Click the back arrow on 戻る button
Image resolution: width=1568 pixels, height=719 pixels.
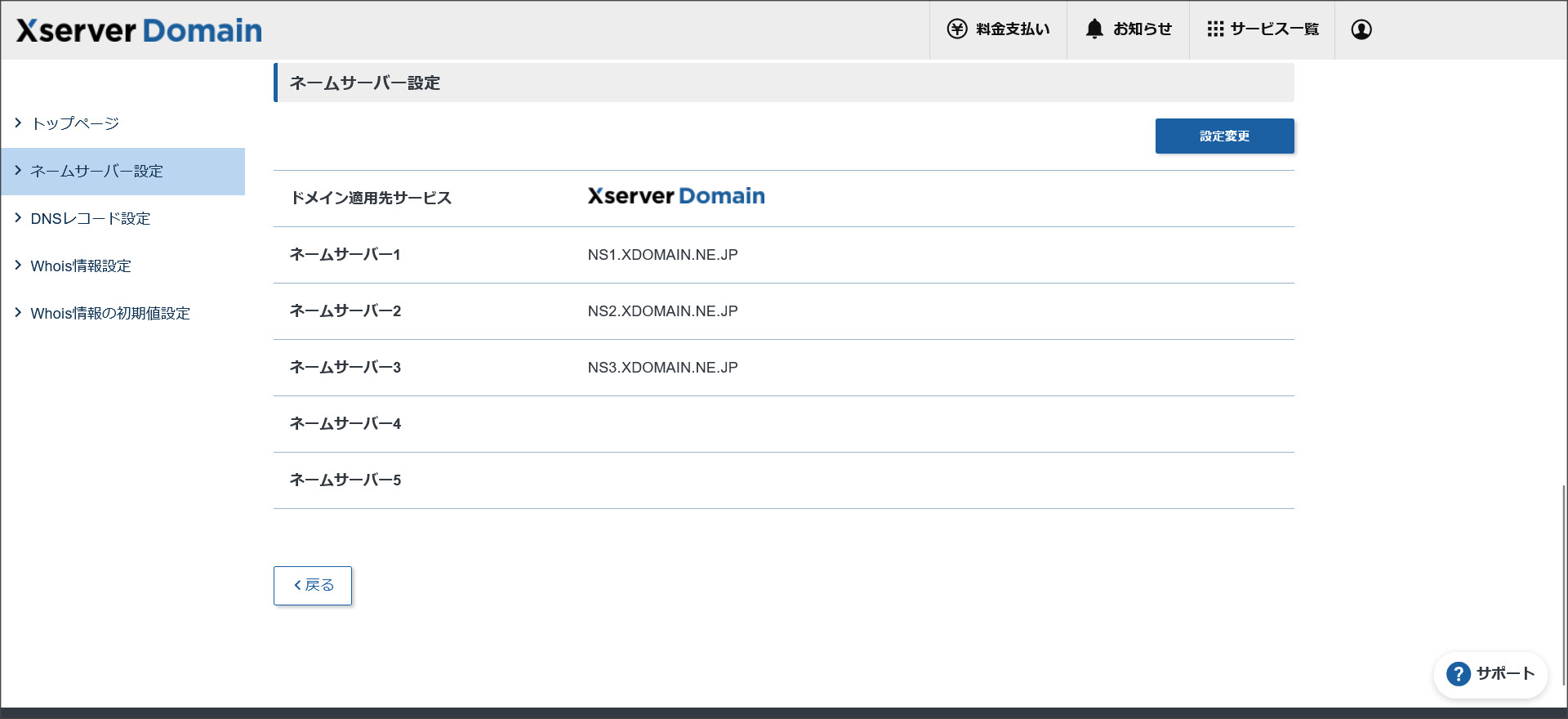pyautogui.click(x=297, y=586)
